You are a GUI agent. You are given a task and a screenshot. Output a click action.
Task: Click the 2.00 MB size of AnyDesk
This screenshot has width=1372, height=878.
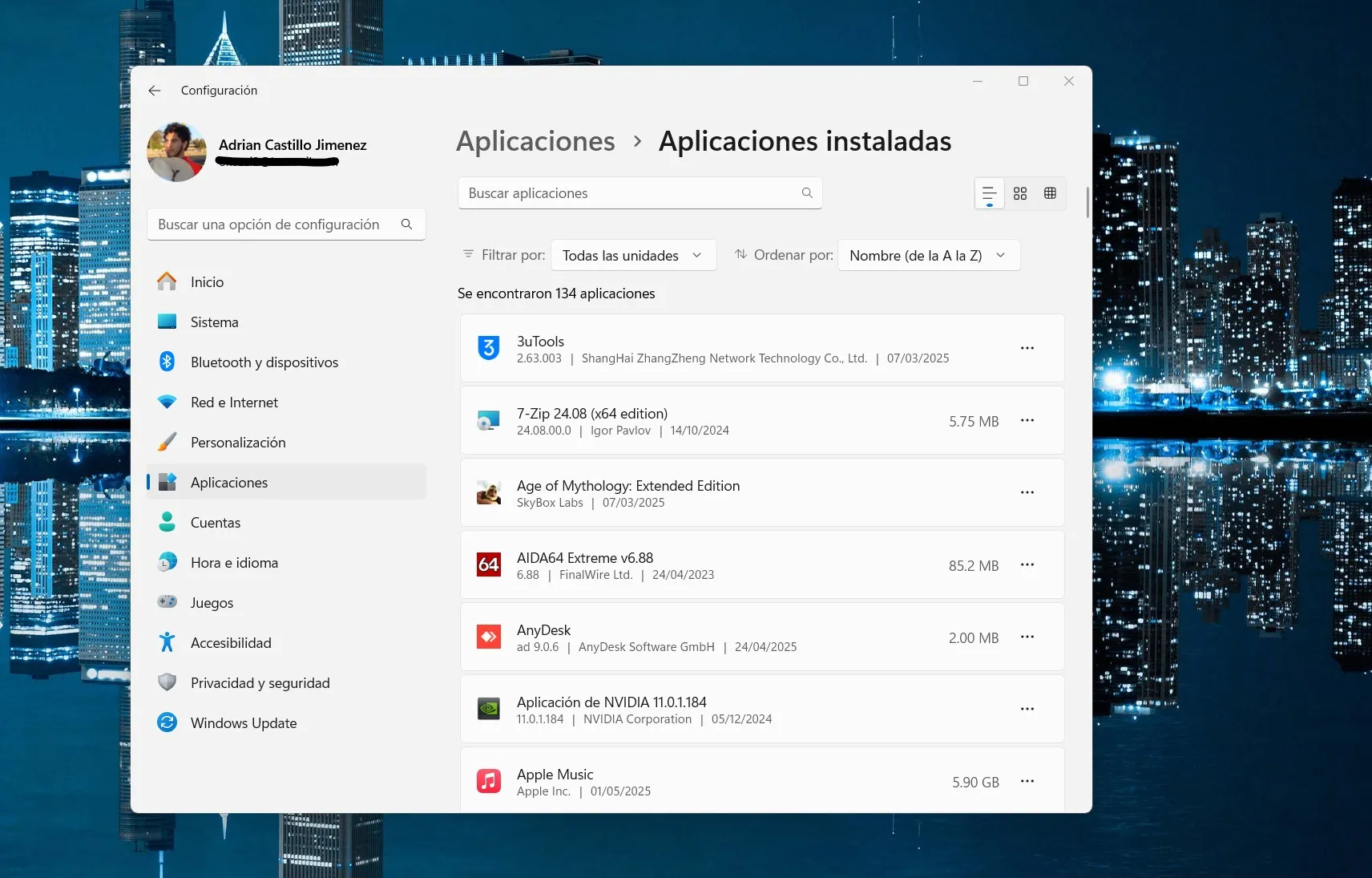pos(974,638)
